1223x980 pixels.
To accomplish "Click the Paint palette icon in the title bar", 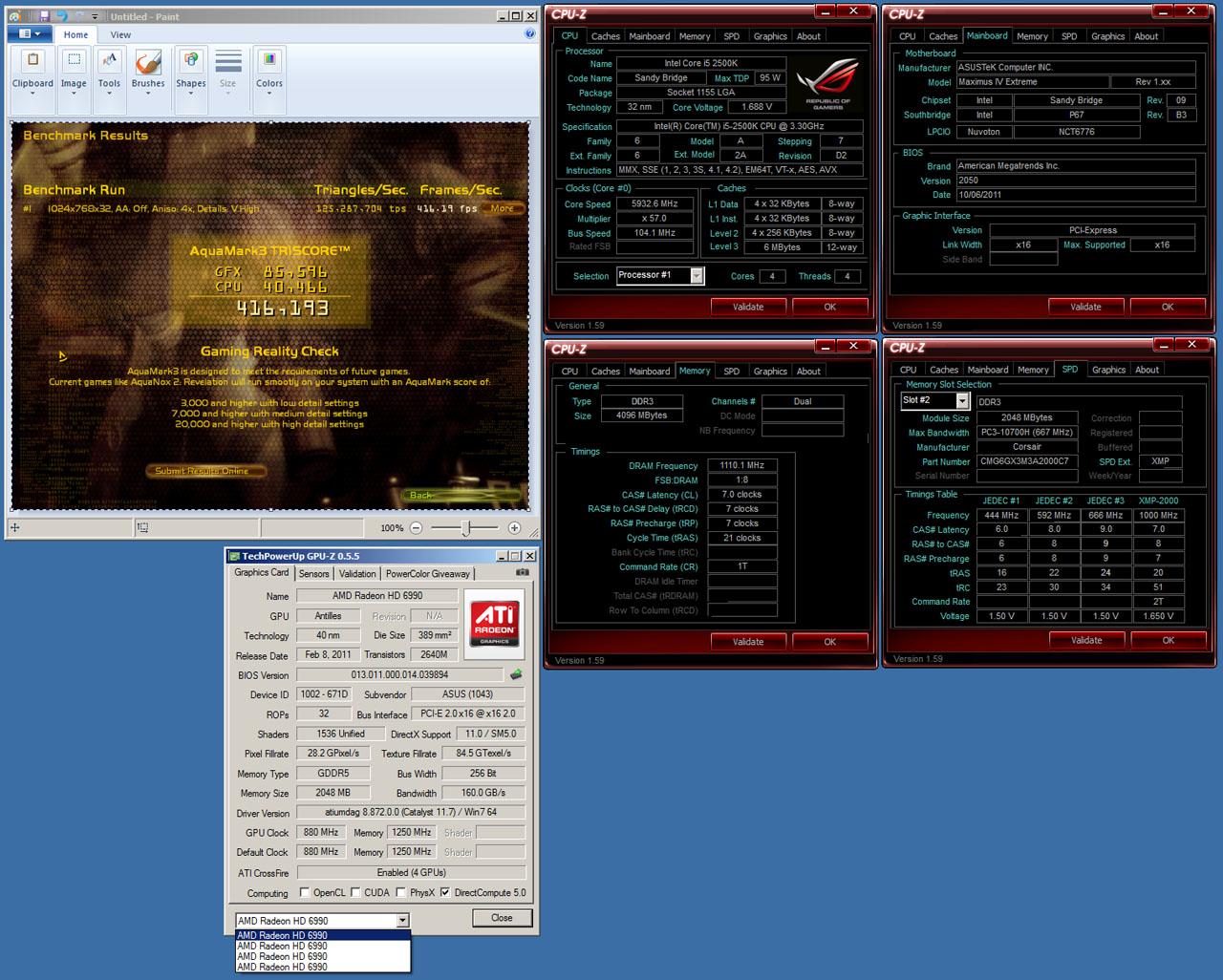I will tap(16, 16).
